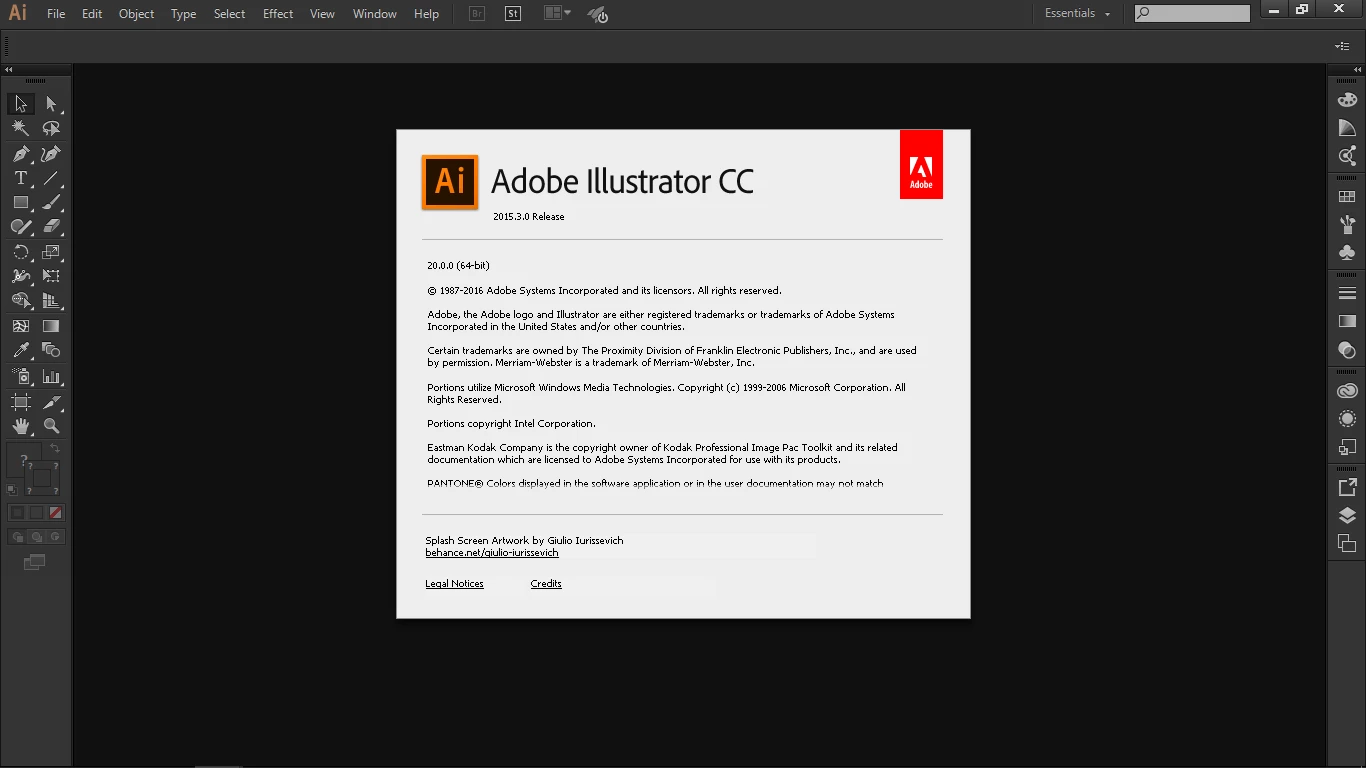Activate the Free Transform tool
The width and height of the screenshot is (1366, 768).
click(51, 276)
